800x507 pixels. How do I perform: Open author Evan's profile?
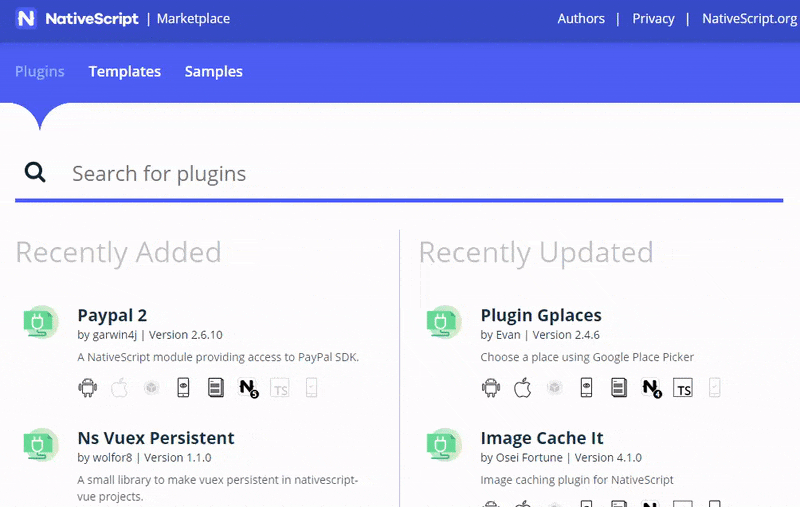click(508, 335)
